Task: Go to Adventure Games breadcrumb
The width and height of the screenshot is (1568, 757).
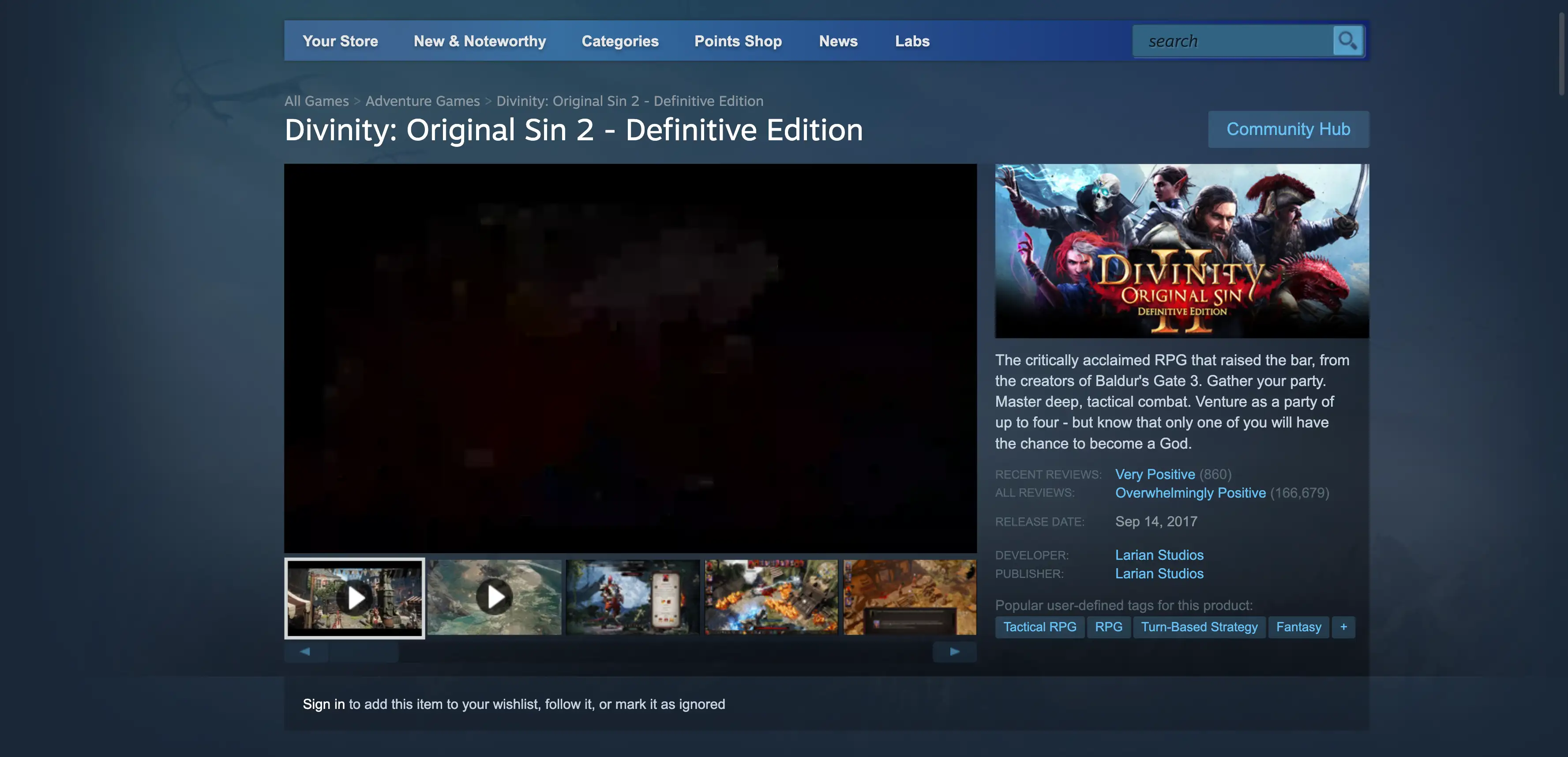Action: 422,101
